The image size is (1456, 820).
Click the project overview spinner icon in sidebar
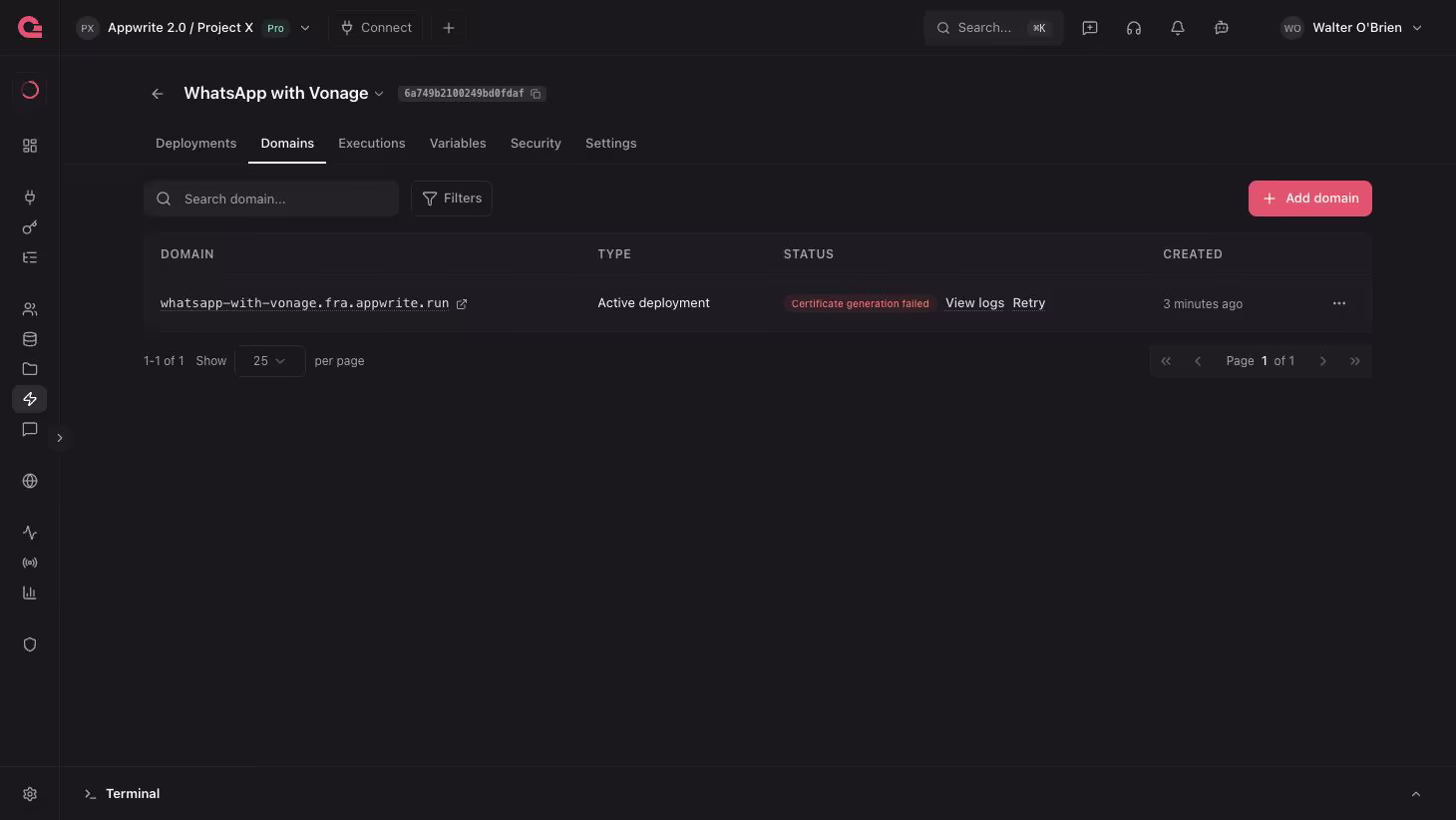(x=30, y=90)
